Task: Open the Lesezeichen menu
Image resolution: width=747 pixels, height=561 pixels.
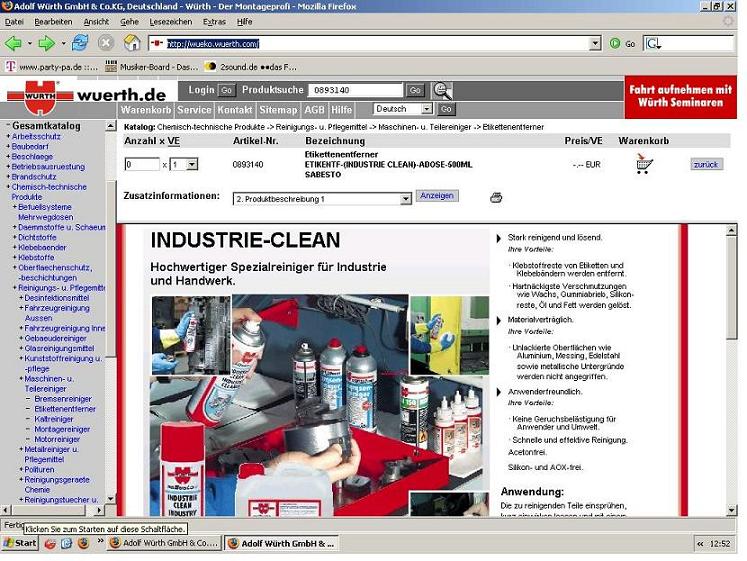Action: click(x=171, y=22)
